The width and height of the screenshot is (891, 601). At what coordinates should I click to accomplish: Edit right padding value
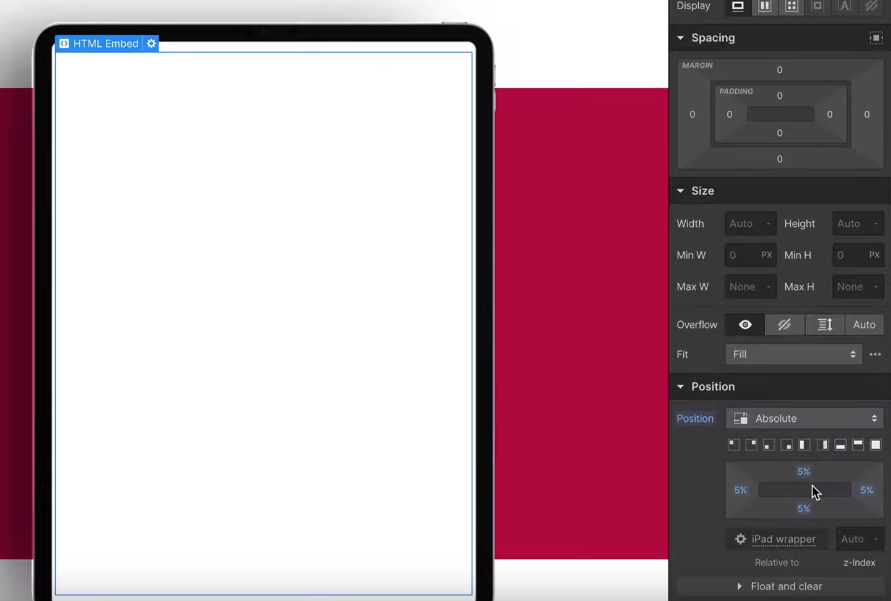(x=830, y=115)
